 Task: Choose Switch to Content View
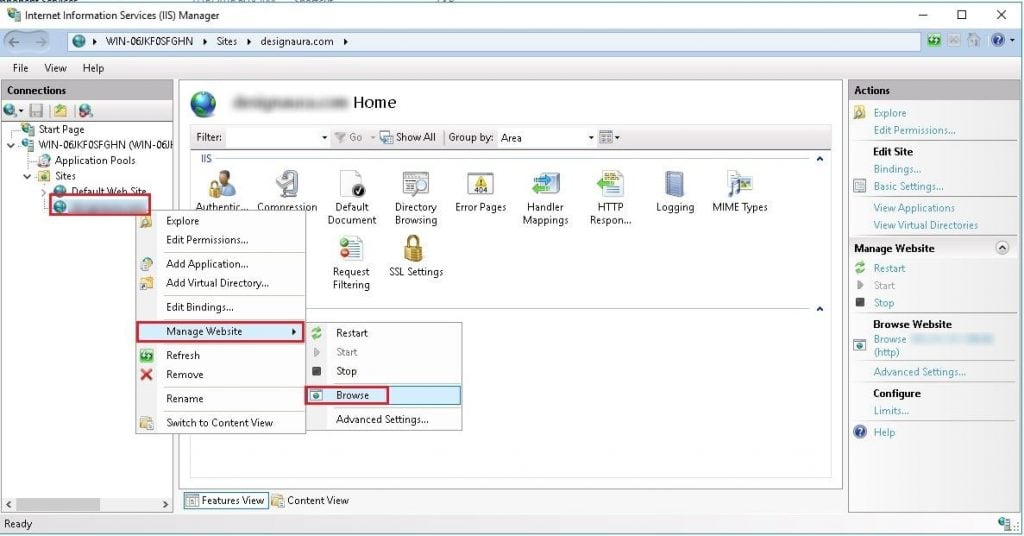pos(220,422)
